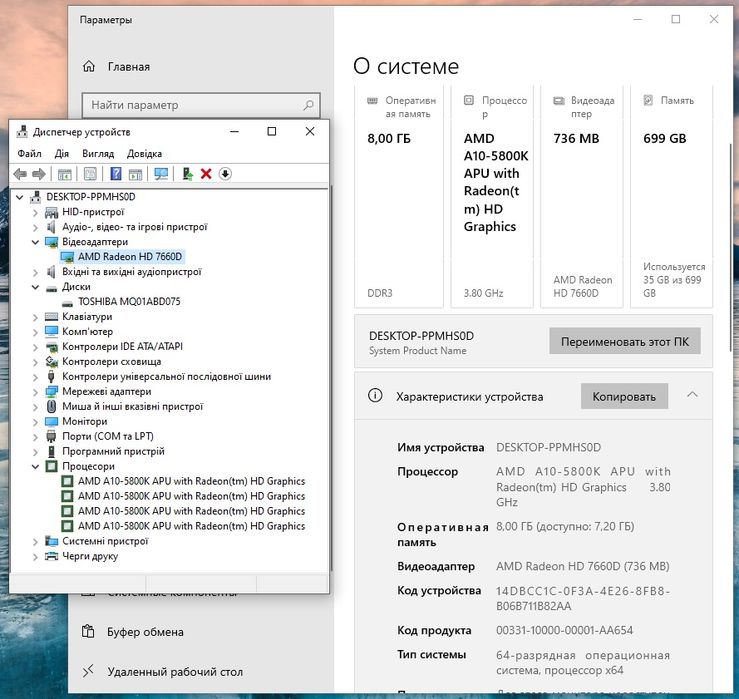This screenshot has height=699, width=739.
Task: Click the Update driver green arrow icon
Action: [188, 174]
